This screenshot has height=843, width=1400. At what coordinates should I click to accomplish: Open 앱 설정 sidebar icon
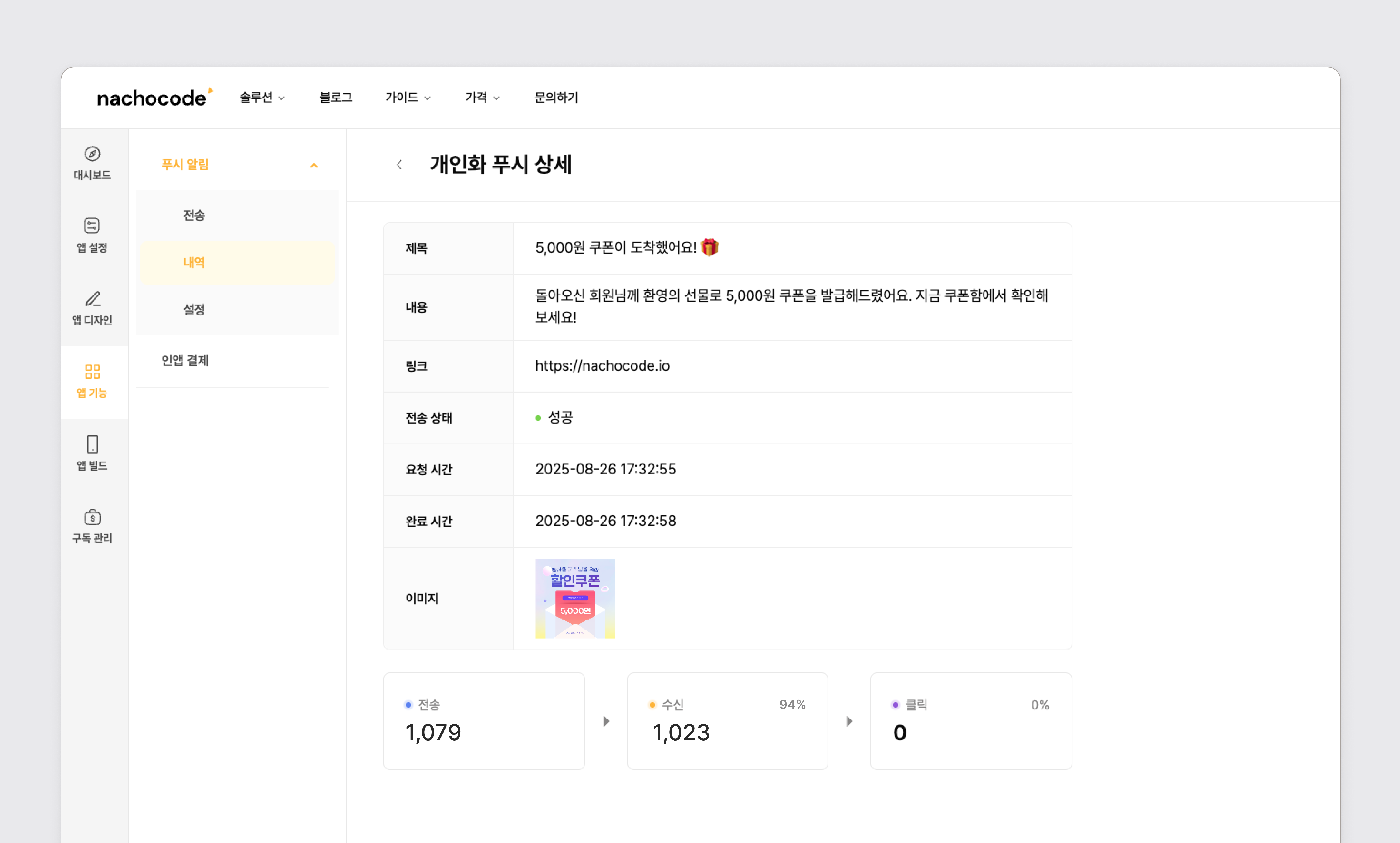(92, 226)
